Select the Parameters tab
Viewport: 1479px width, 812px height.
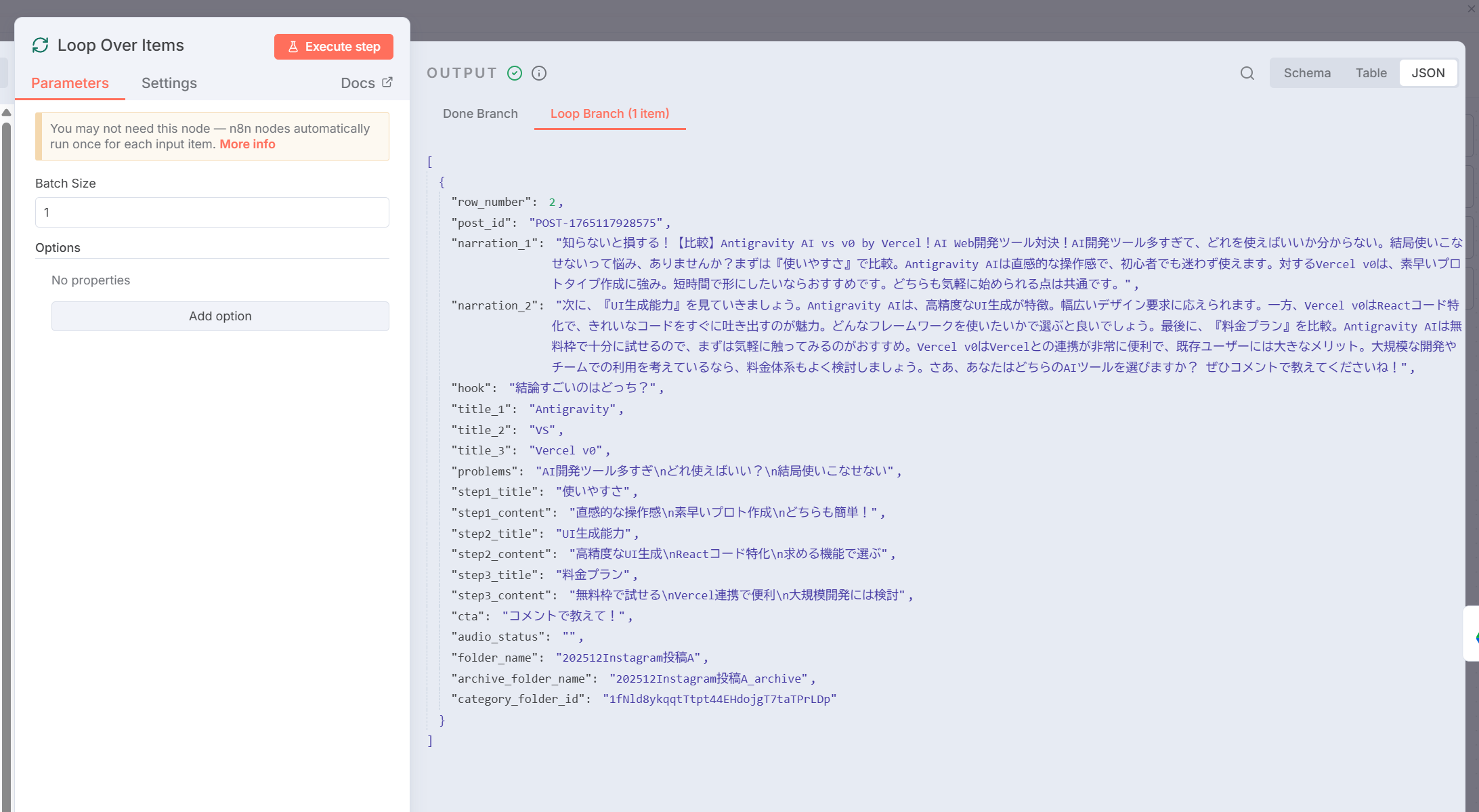(x=70, y=83)
